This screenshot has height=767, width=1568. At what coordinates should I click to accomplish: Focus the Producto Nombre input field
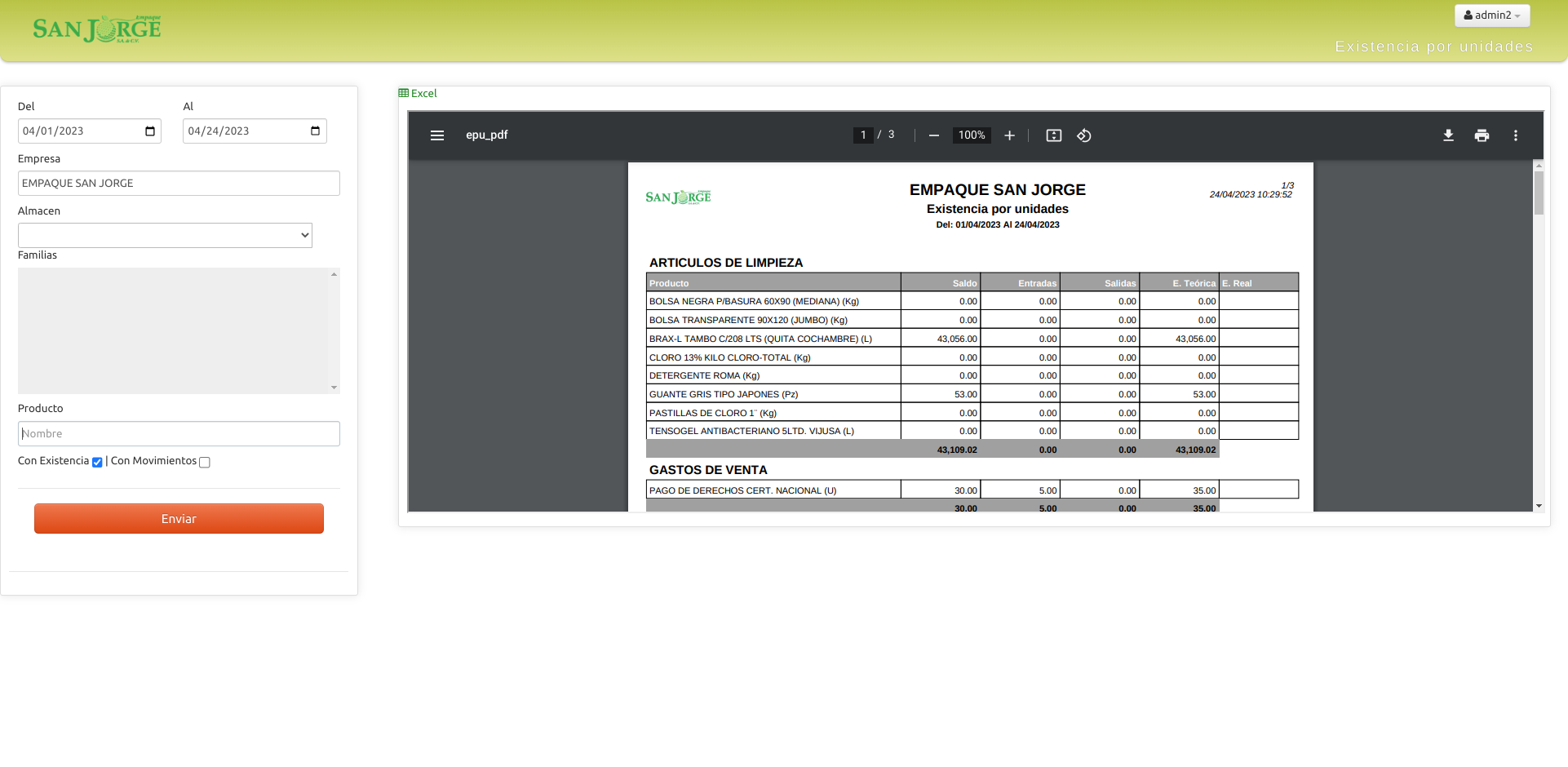[x=179, y=434]
